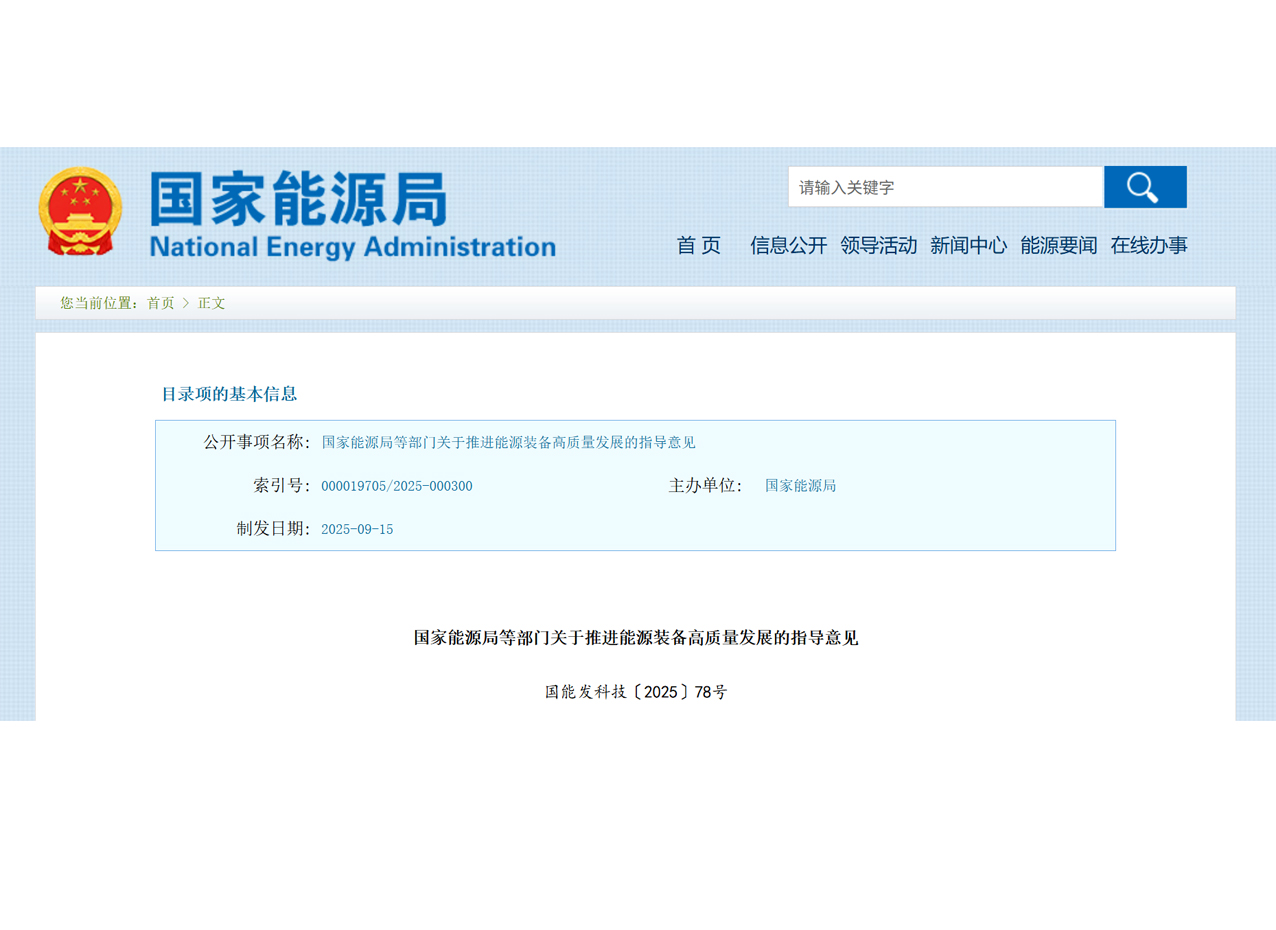Viewport: 1276px width, 930px height.
Task: Click the 正文 breadcrumb item
Action: 211,303
